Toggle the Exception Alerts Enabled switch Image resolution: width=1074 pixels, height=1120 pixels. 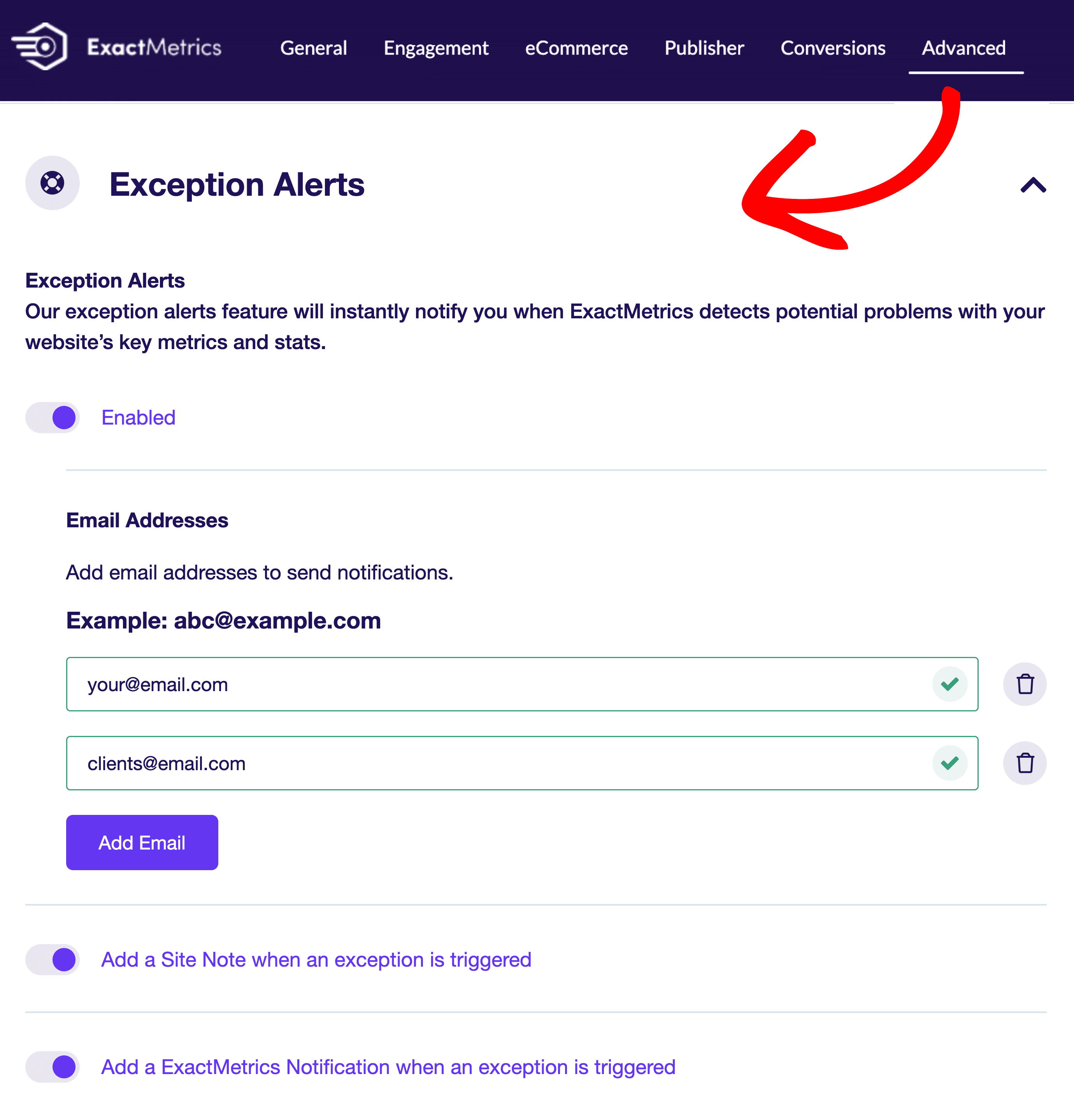(52, 418)
